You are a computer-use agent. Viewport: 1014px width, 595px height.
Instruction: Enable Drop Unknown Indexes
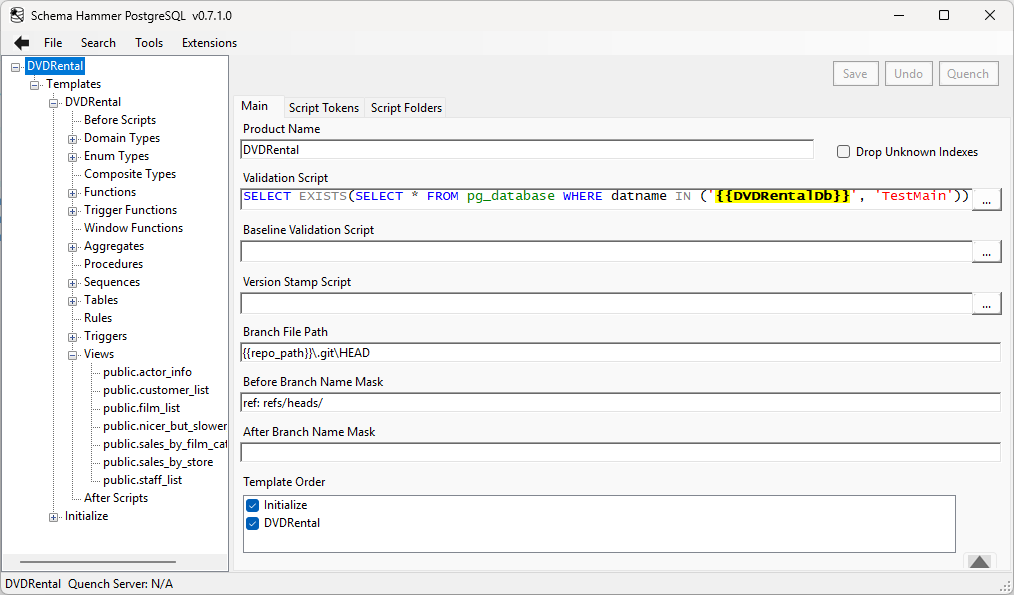843,151
